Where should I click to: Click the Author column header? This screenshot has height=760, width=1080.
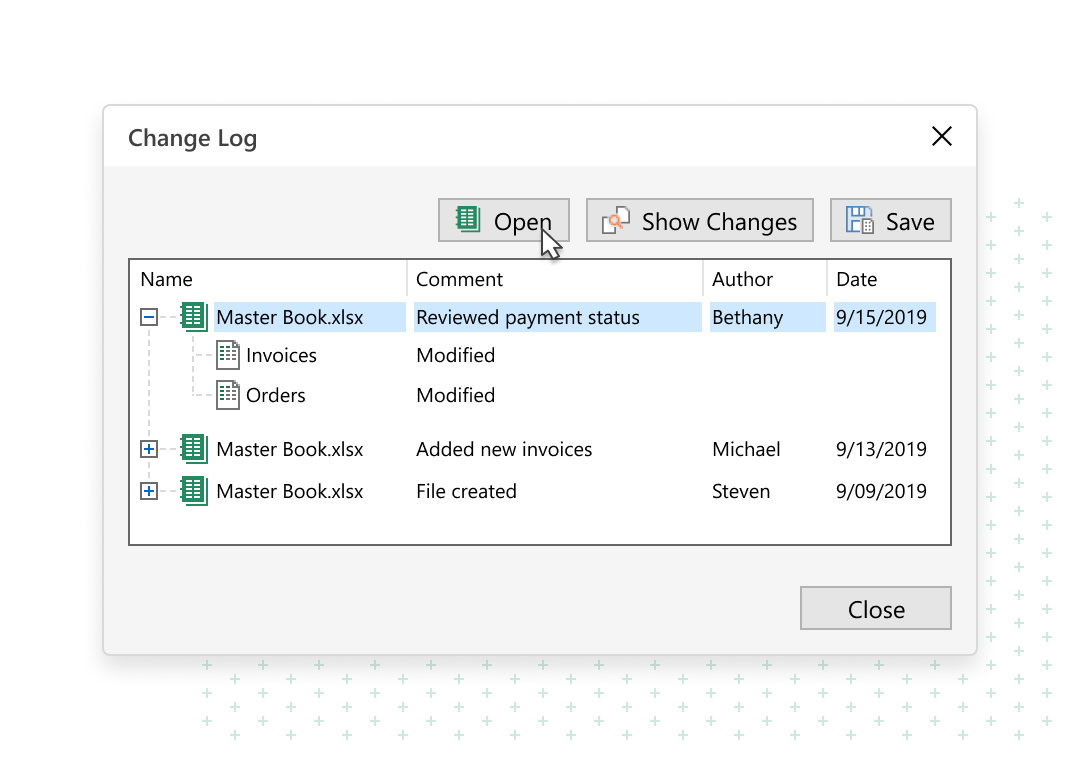point(742,279)
